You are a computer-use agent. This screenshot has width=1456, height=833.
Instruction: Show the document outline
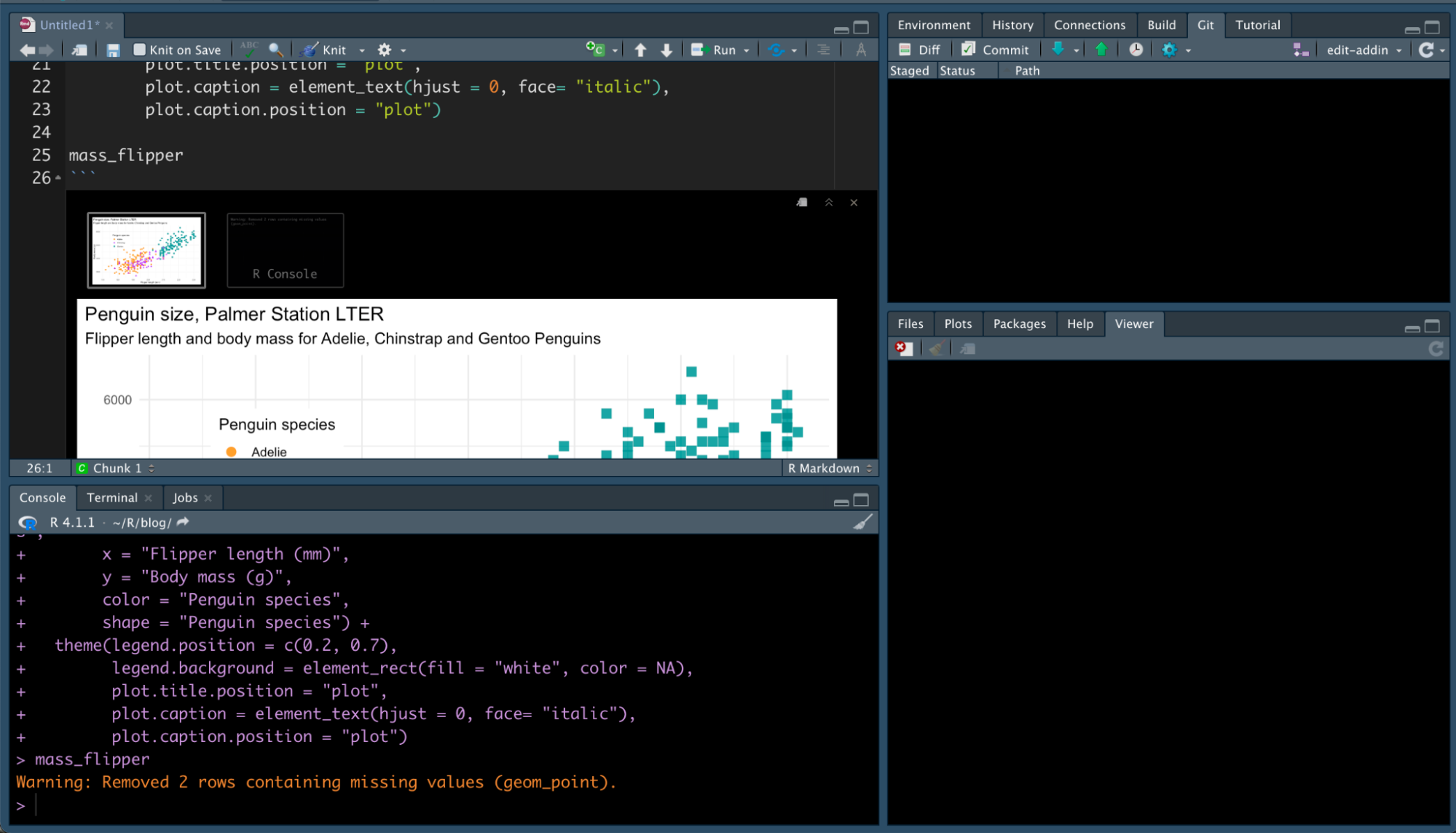coord(823,50)
